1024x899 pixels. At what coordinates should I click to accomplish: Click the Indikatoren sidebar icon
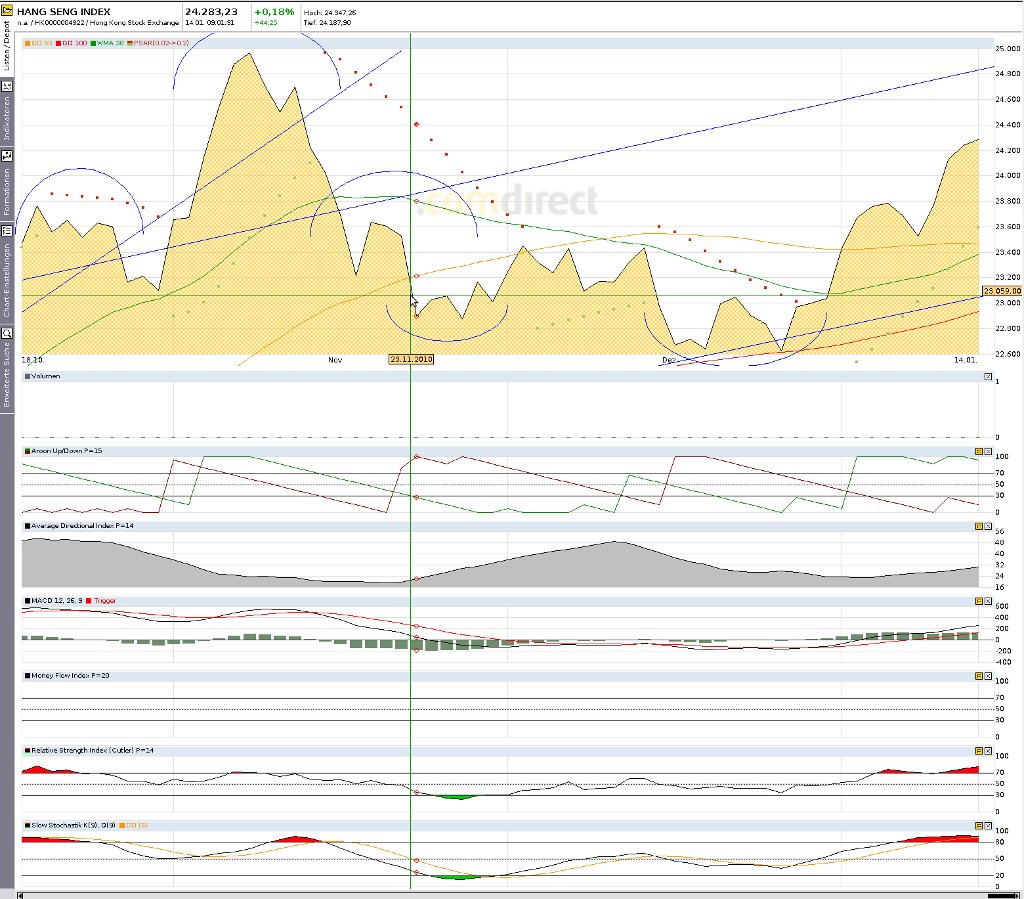(x=7, y=87)
